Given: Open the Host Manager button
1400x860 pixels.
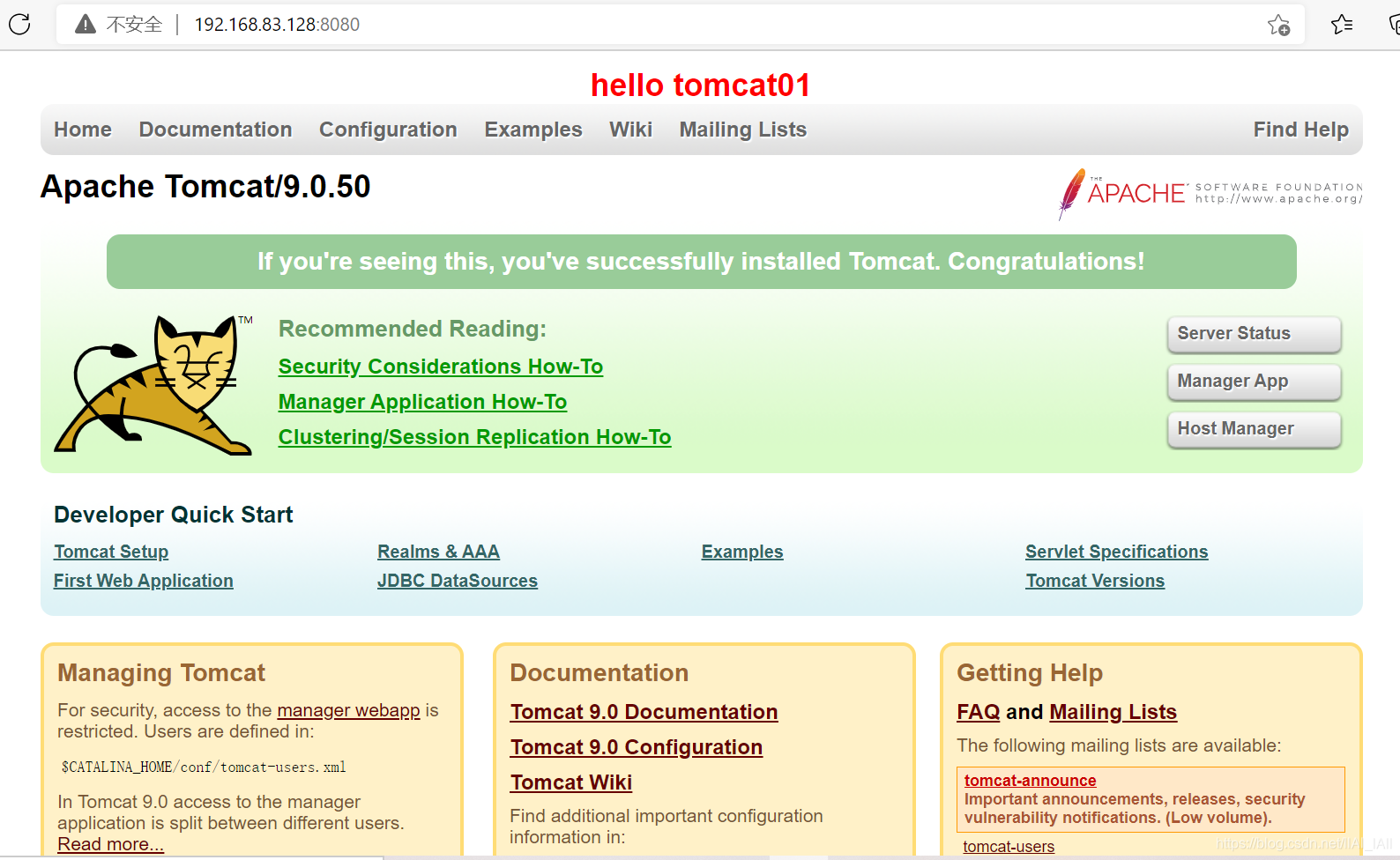Looking at the screenshot, I should 1254,429.
